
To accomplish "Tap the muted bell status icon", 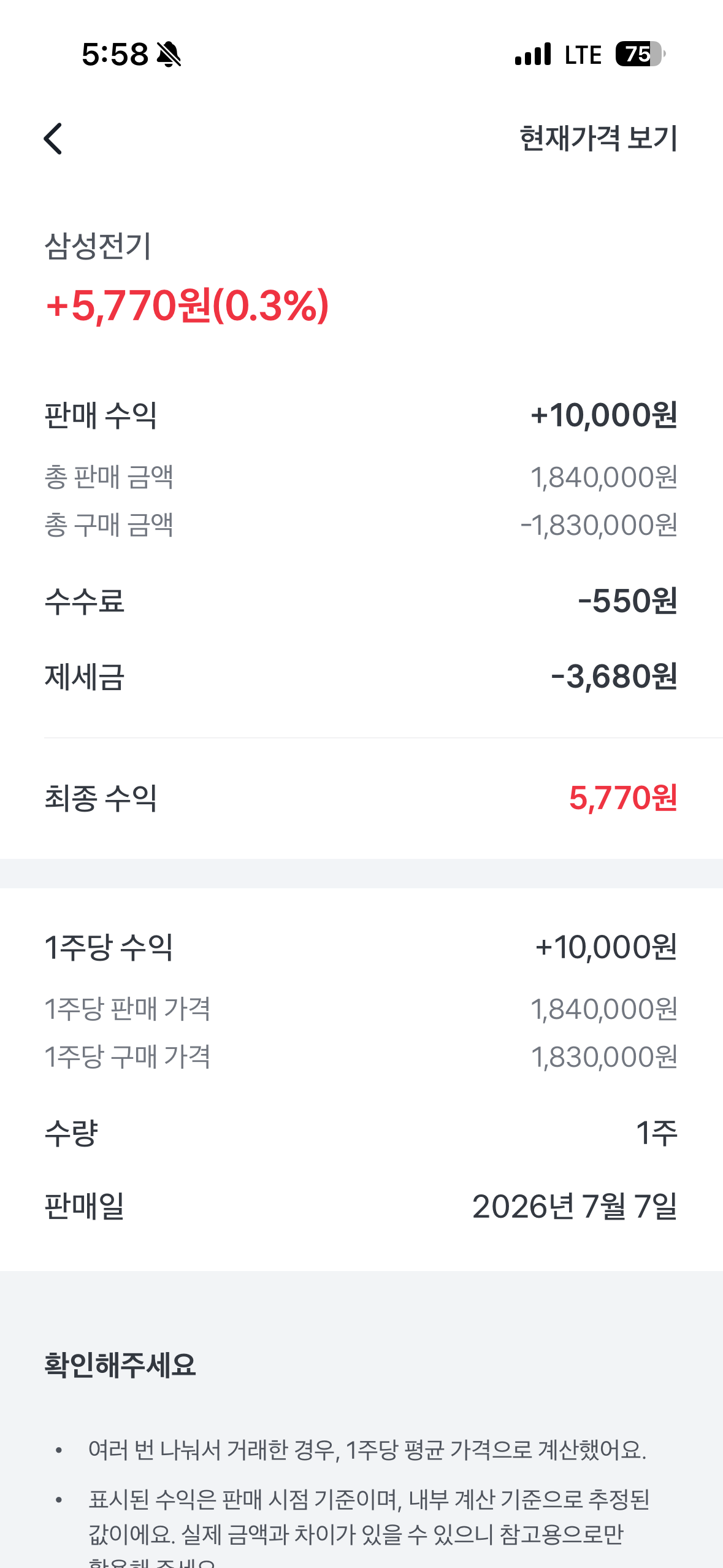I will tap(169, 54).
